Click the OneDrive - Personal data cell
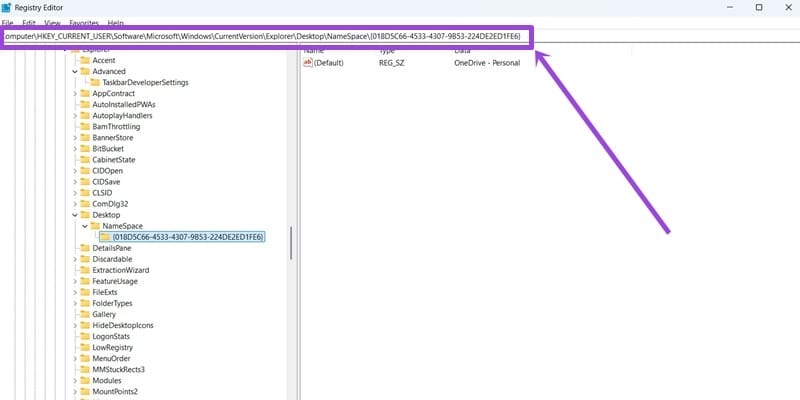 pos(487,63)
